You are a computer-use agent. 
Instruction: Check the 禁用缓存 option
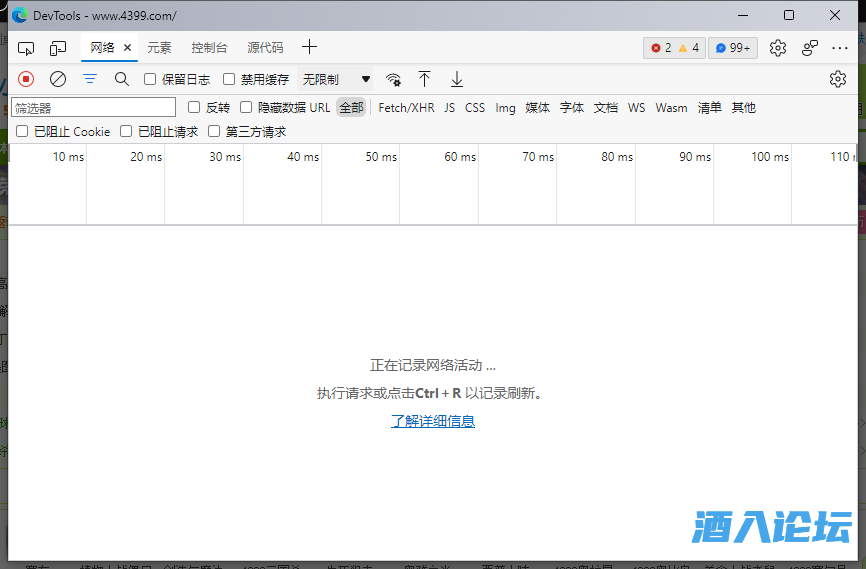click(x=229, y=79)
